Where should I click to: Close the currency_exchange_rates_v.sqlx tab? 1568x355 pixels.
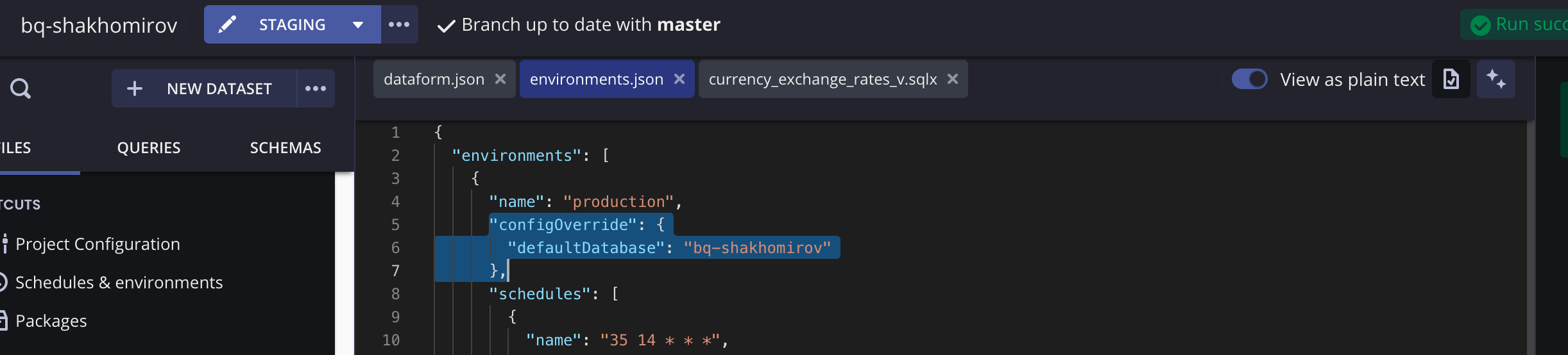click(953, 79)
